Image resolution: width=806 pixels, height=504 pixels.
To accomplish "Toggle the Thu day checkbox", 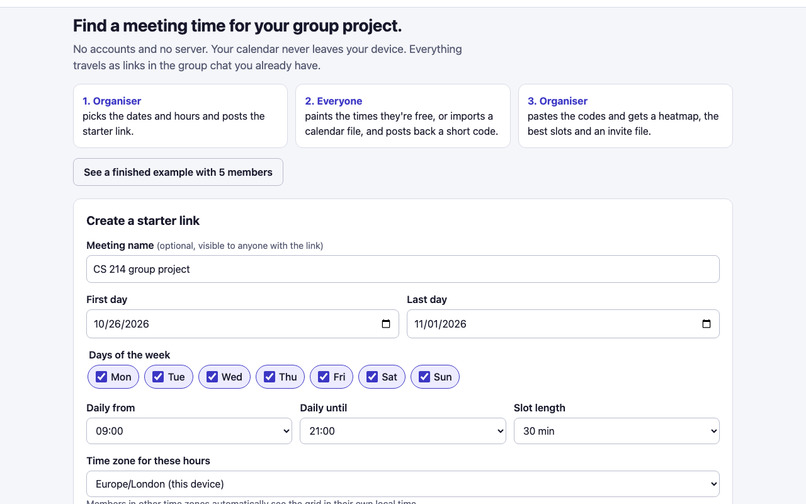I will pos(269,377).
